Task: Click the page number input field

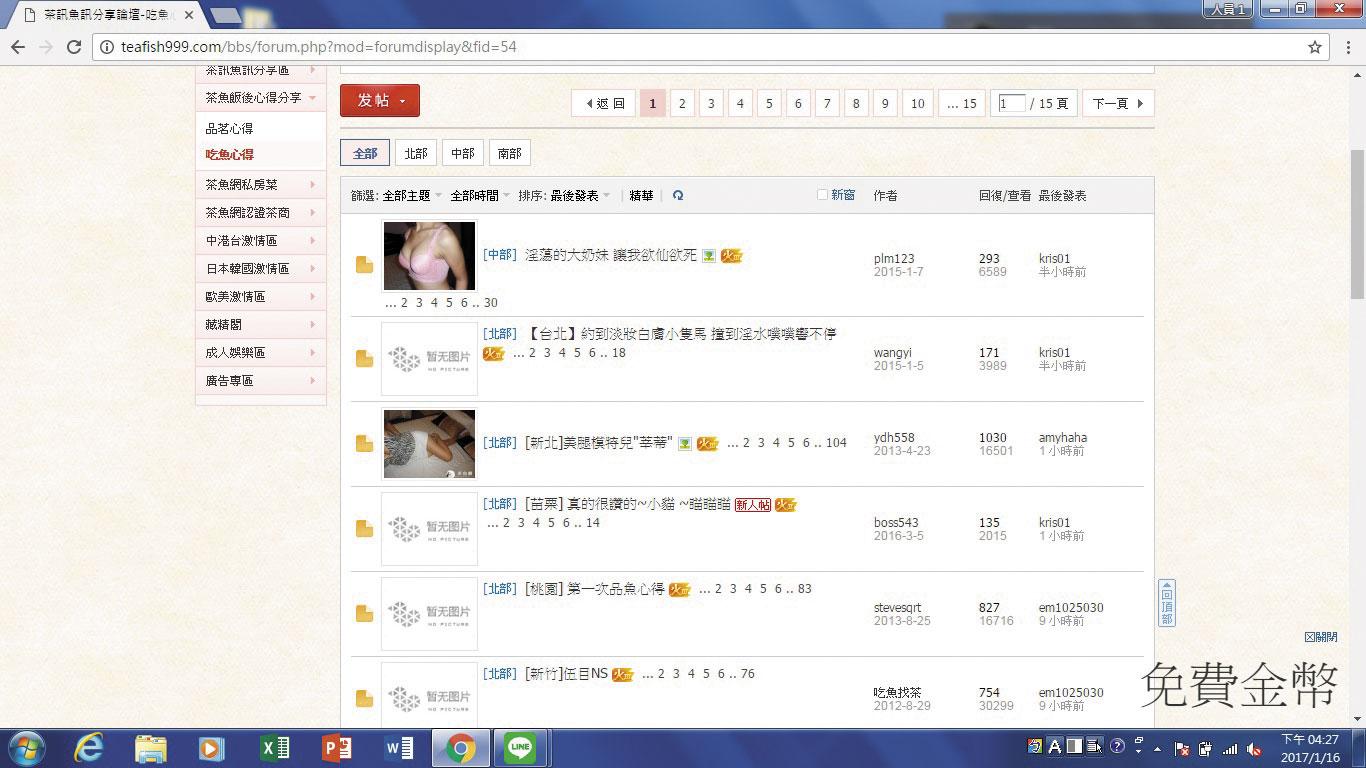Action: 1012,103
